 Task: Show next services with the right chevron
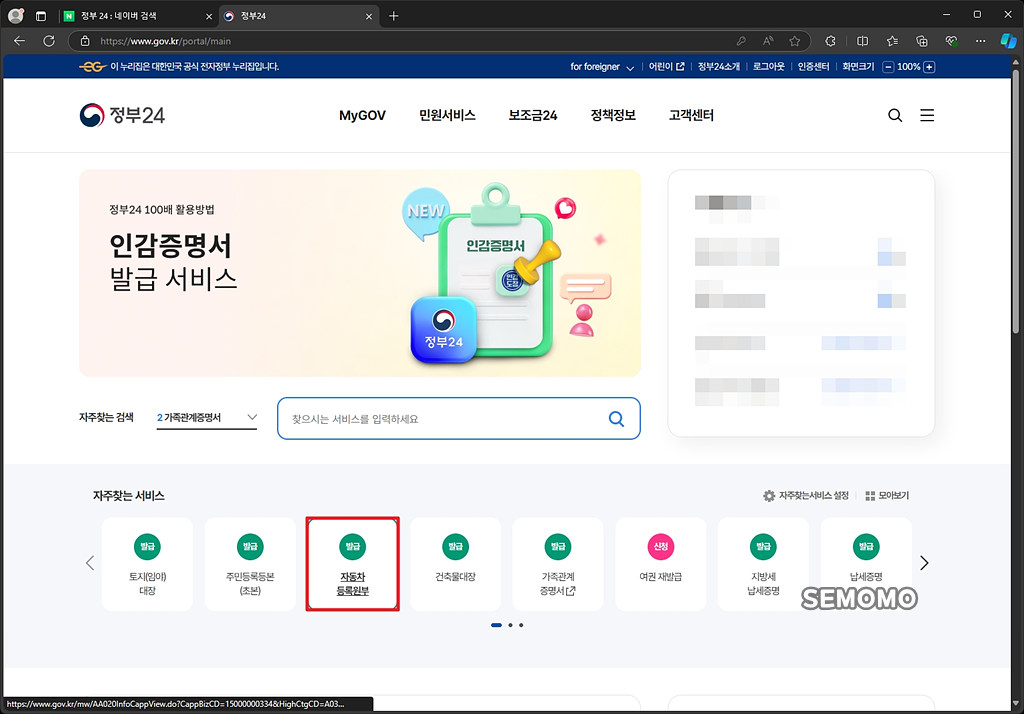tap(924, 563)
